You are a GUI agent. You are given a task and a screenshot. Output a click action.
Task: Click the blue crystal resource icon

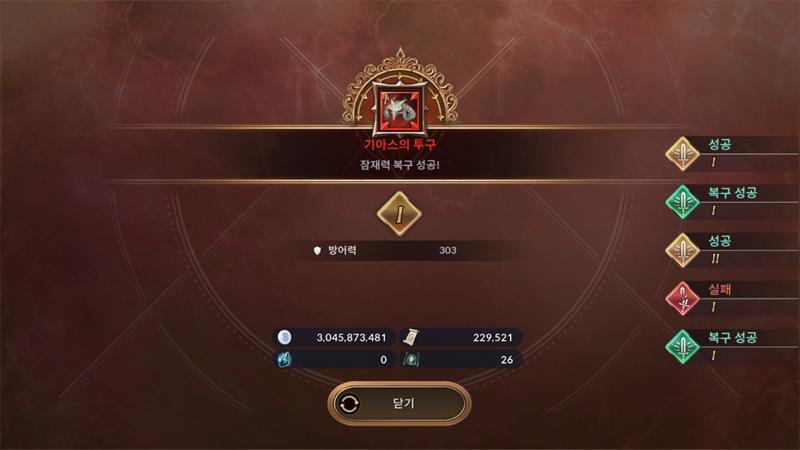[284, 360]
